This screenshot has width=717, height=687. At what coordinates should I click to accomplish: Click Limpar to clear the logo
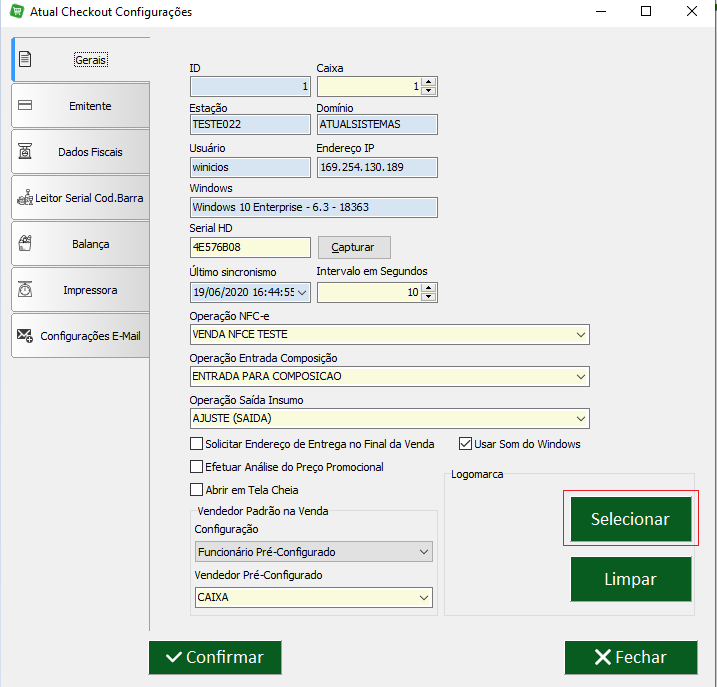coord(631,579)
